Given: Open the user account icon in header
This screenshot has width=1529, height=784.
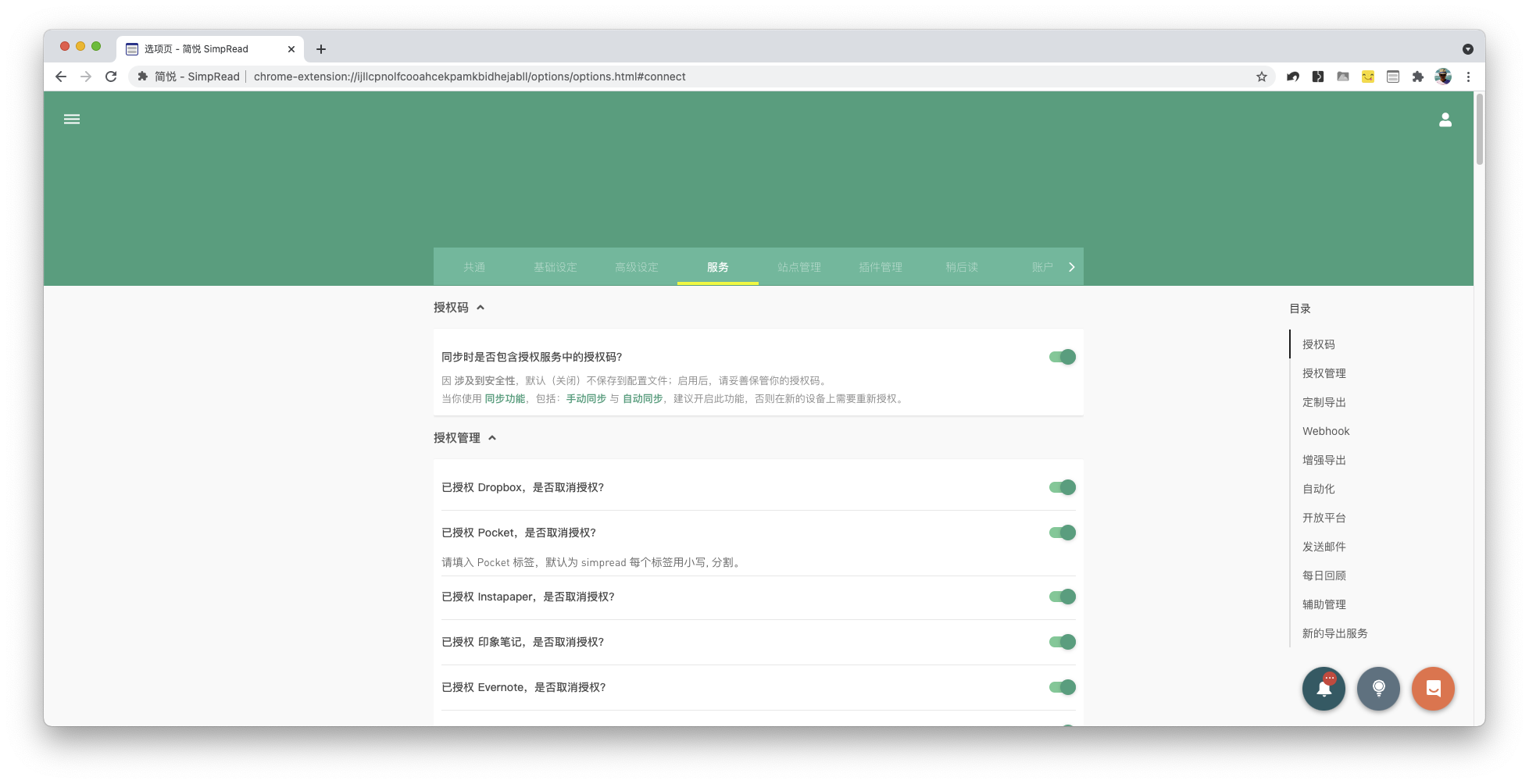Looking at the screenshot, I should [x=1445, y=119].
